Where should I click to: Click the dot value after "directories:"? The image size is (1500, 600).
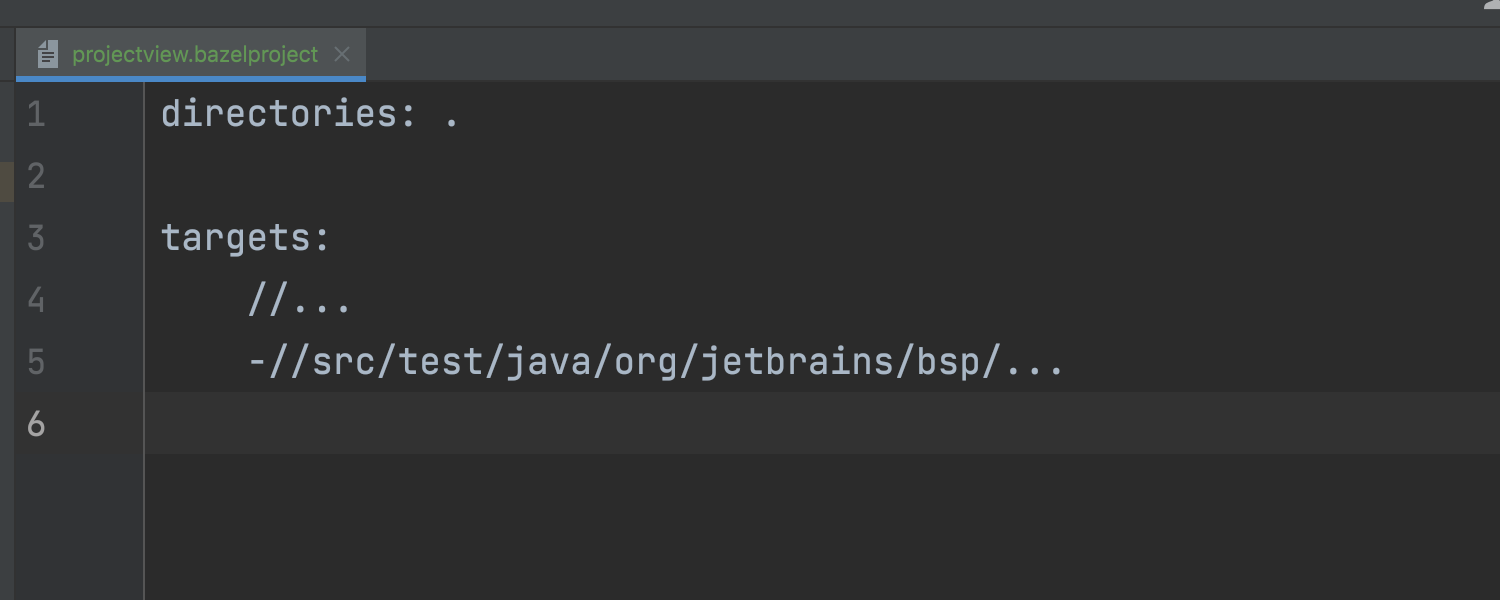(452, 117)
